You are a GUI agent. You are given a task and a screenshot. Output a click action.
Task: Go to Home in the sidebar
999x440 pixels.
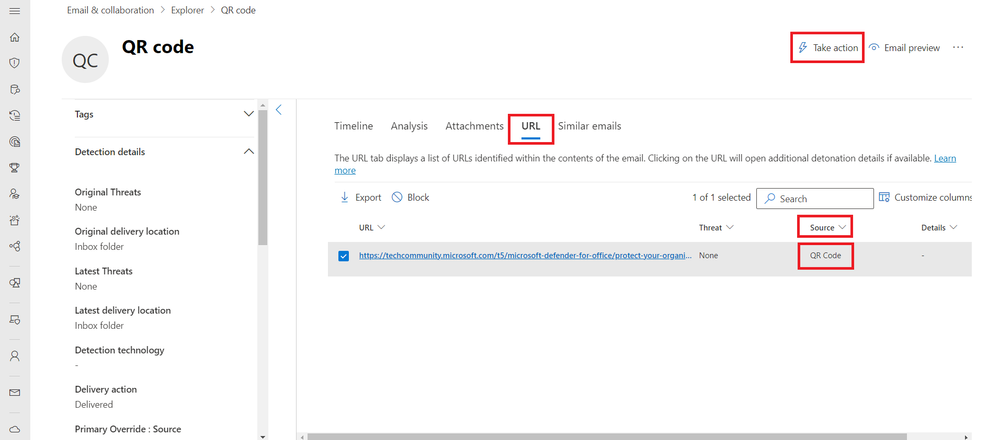(15, 37)
